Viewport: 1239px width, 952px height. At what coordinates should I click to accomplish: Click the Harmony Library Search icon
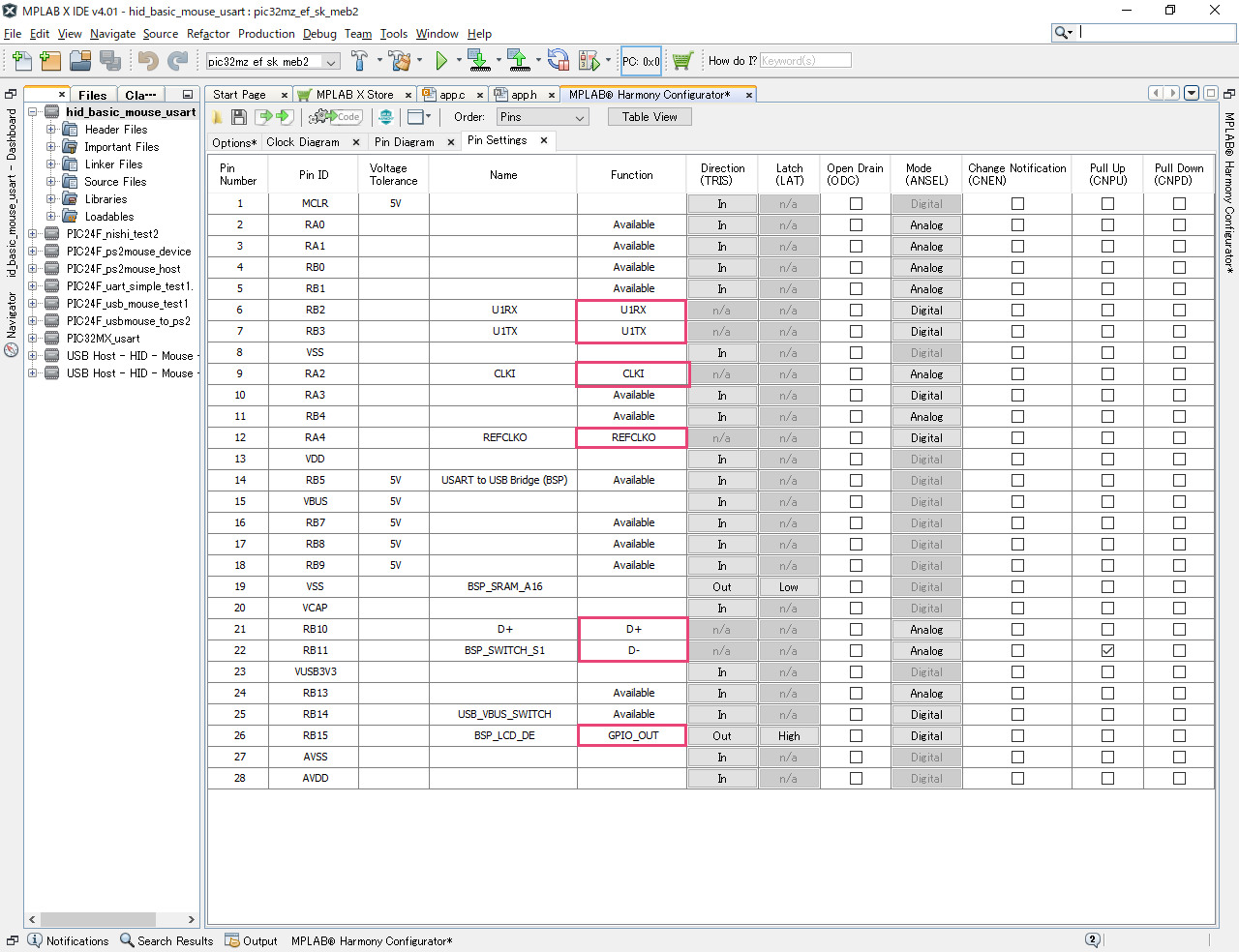(385, 117)
